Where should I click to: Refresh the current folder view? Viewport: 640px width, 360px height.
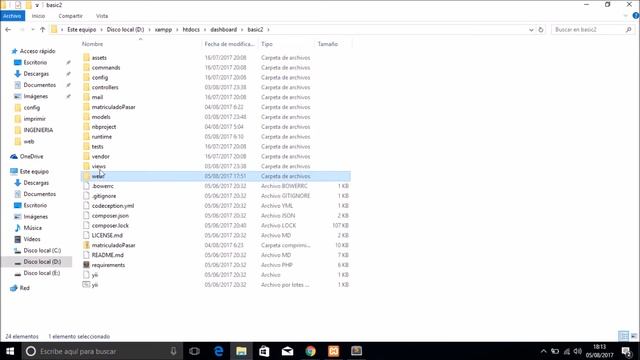point(541,30)
